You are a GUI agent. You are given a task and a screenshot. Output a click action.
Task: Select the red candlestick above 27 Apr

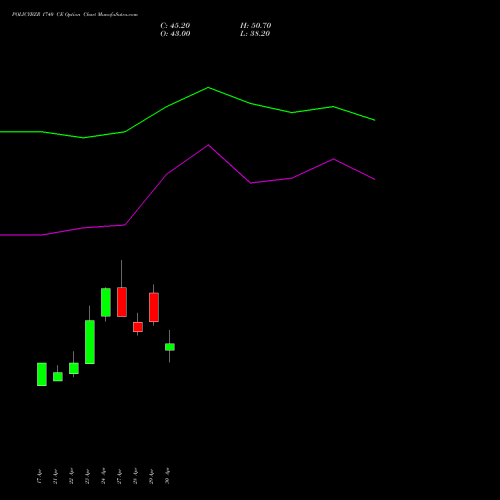point(122,302)
